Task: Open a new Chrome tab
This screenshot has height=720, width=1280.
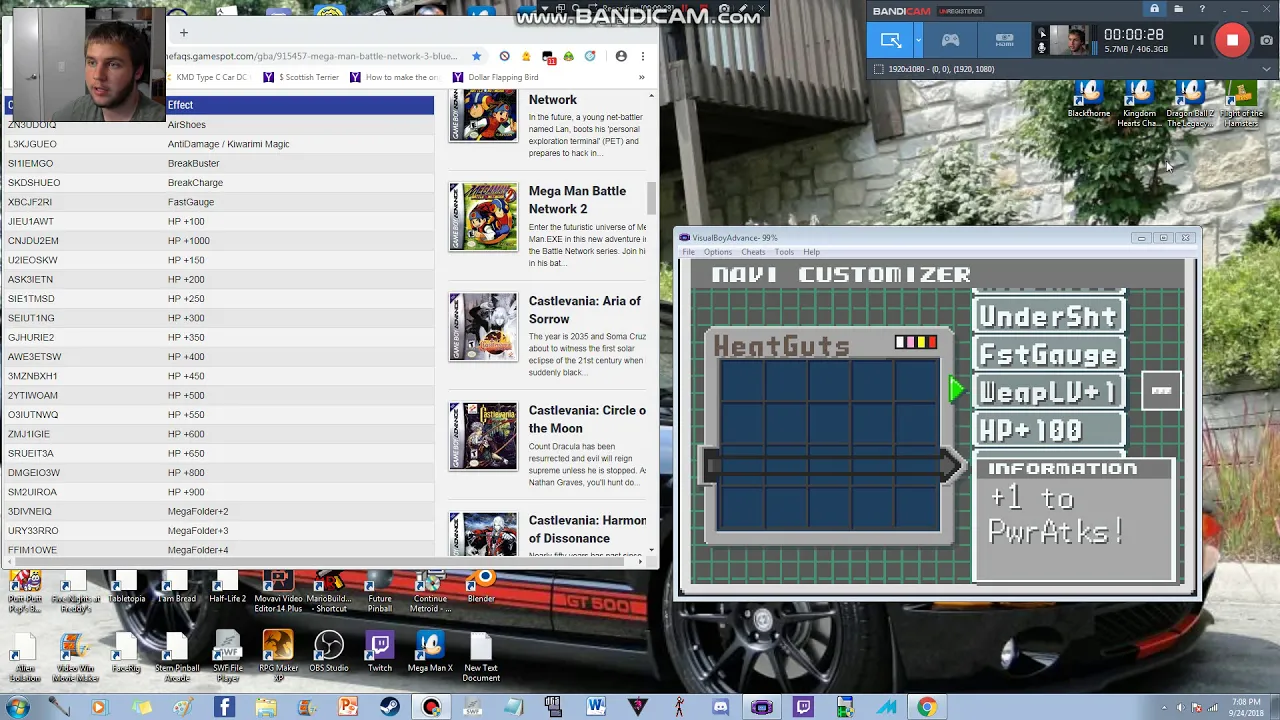Action: pyautogui.click(x=183, y=33)
